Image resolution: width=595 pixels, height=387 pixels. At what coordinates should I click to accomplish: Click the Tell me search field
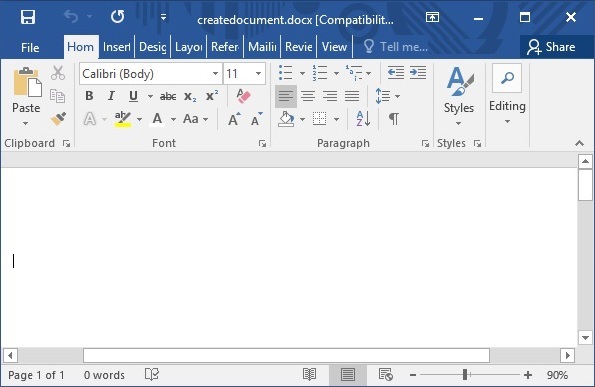(x=396, y=47)
